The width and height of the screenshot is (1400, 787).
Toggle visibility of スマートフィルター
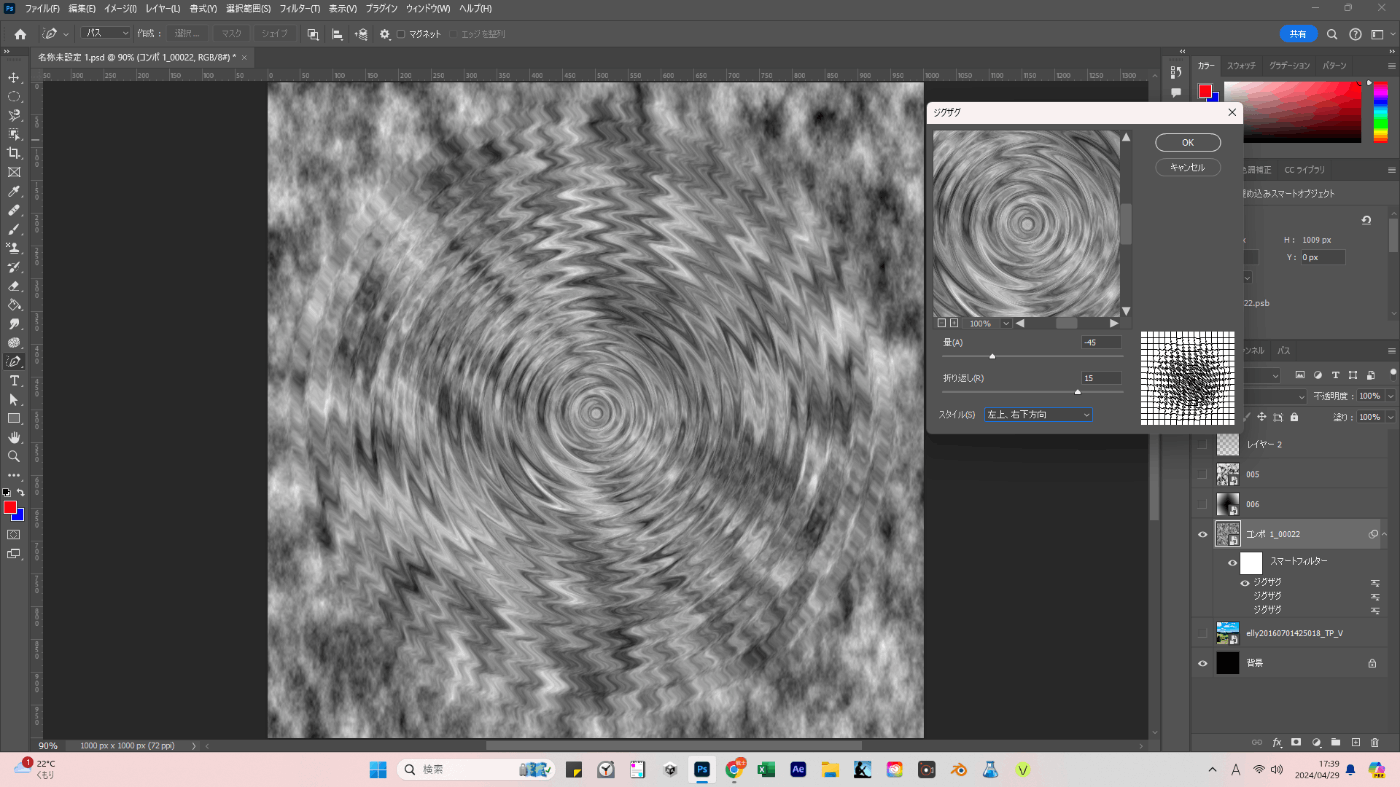pos(1232,563)
